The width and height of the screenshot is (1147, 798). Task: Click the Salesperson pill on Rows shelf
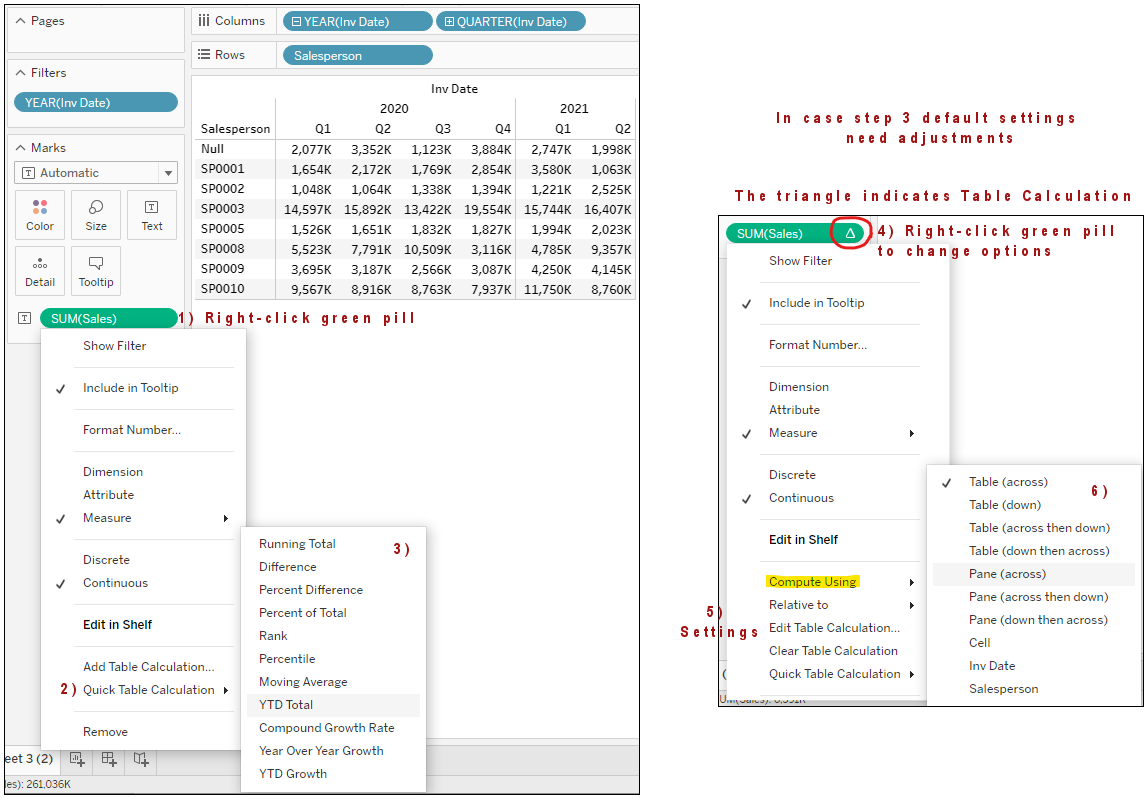pos(357,56)
